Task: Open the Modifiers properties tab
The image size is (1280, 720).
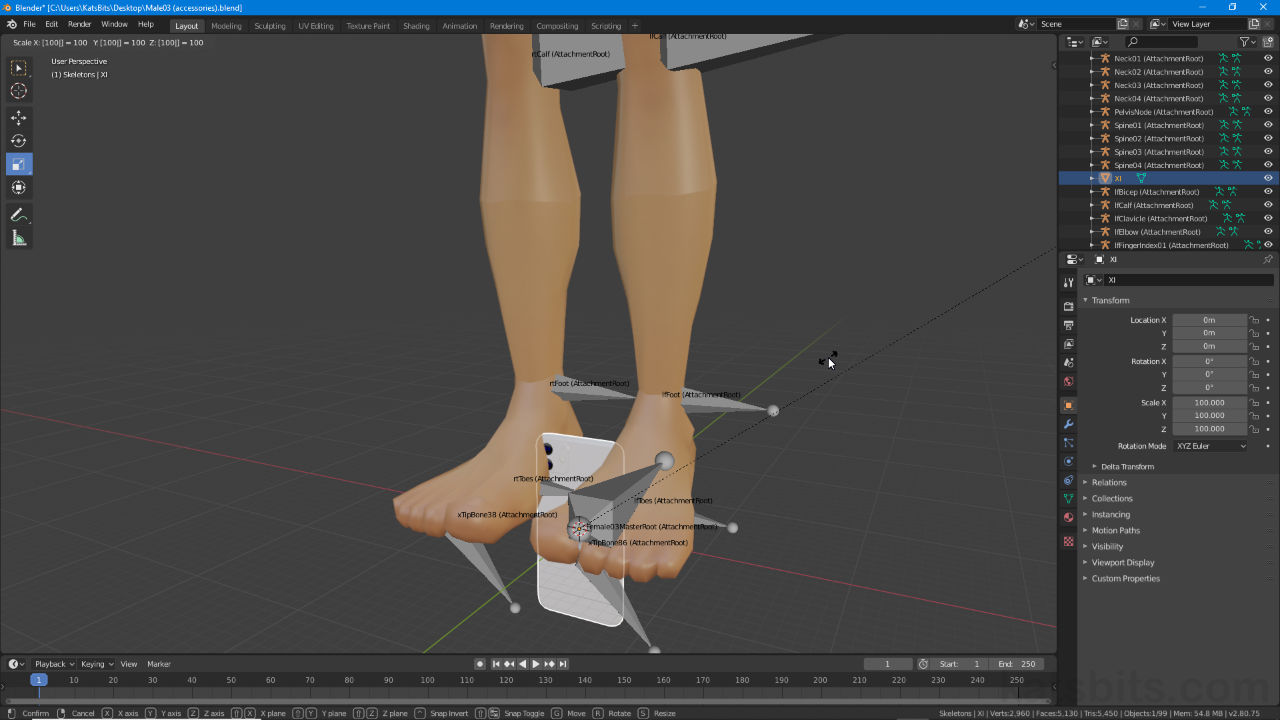Action: pyautogui.click(x=1068, y=424)
